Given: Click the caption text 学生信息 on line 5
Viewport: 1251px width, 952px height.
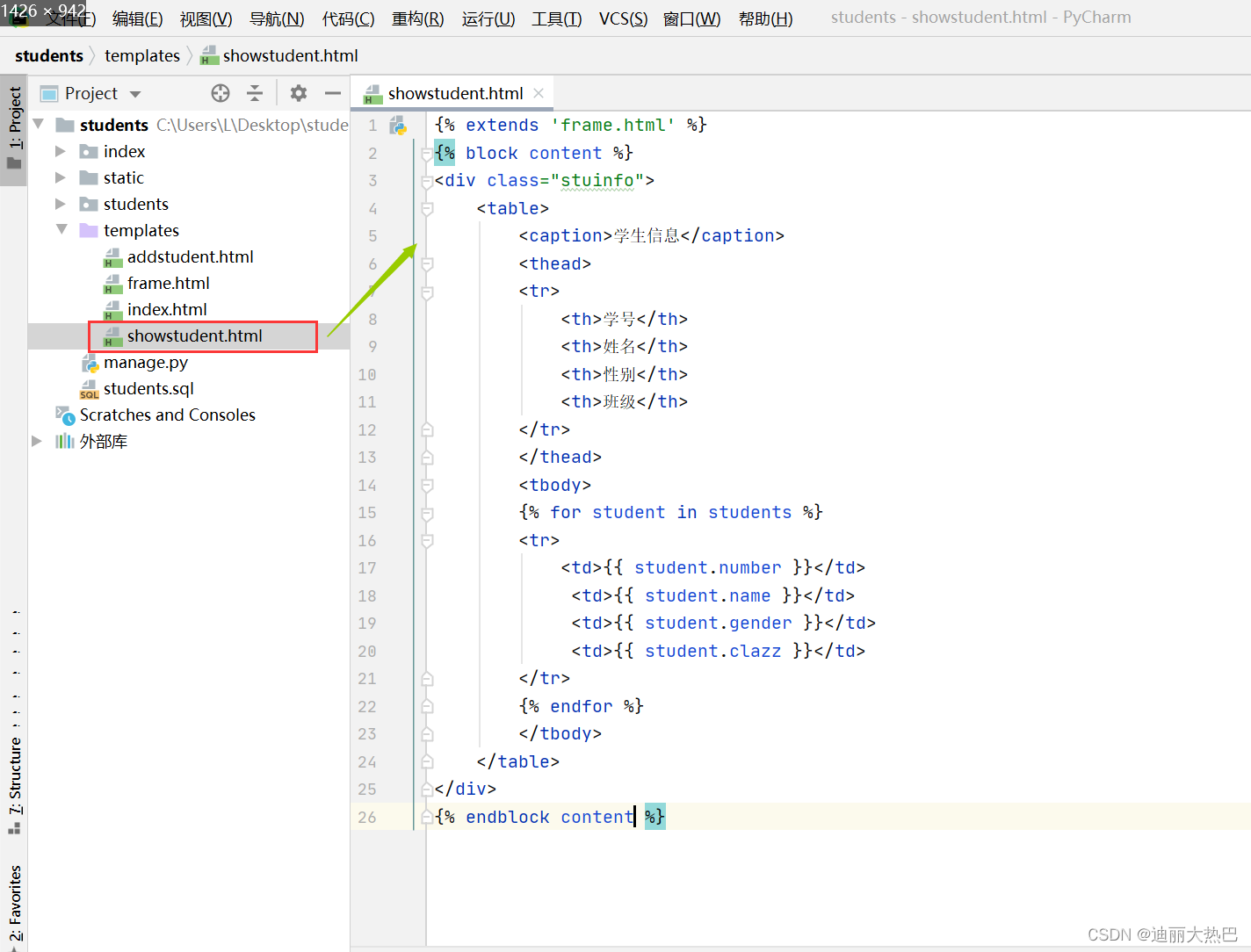Looking at the screenshot, I should point(647,235).
